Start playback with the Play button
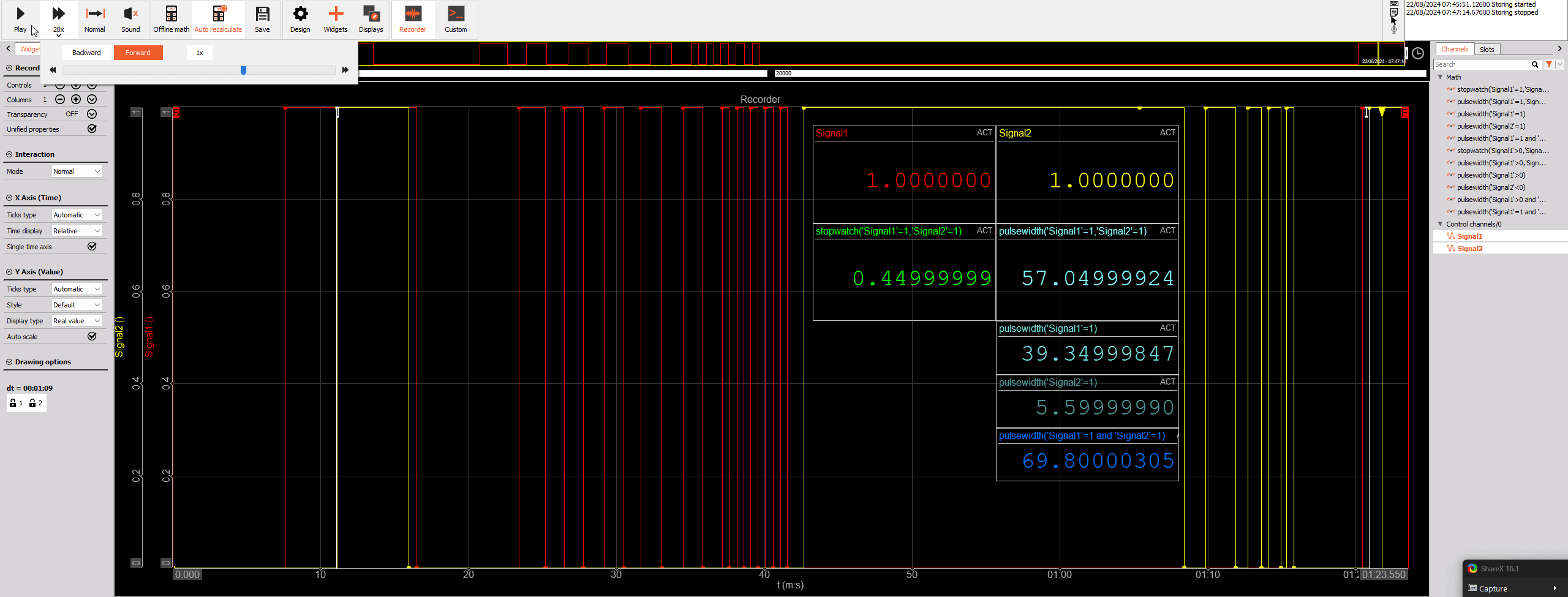This screenshot has width=1568, height=597. (x=20, y=20)
